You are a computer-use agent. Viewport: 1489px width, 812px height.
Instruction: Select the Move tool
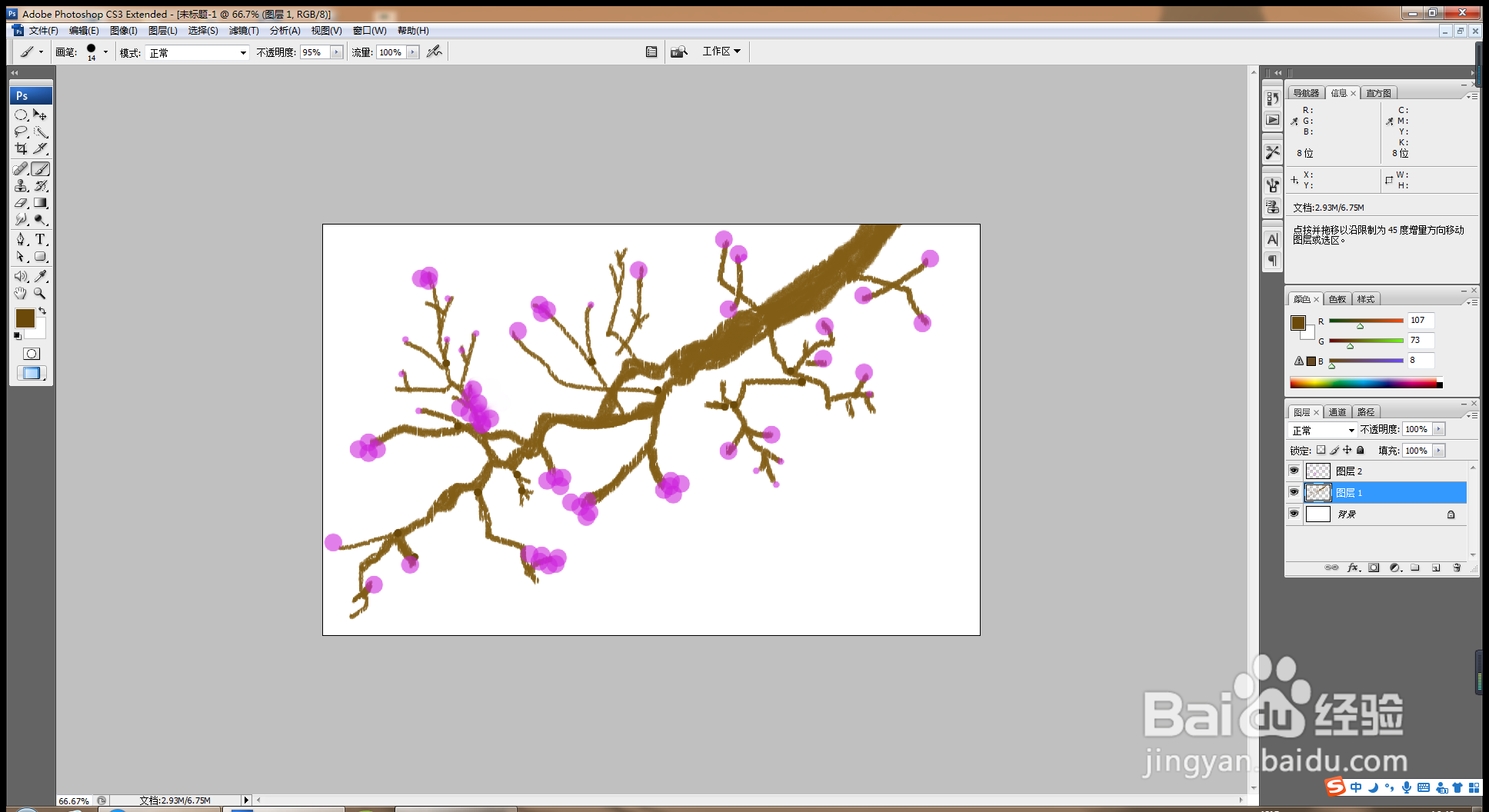click(40, 115)
